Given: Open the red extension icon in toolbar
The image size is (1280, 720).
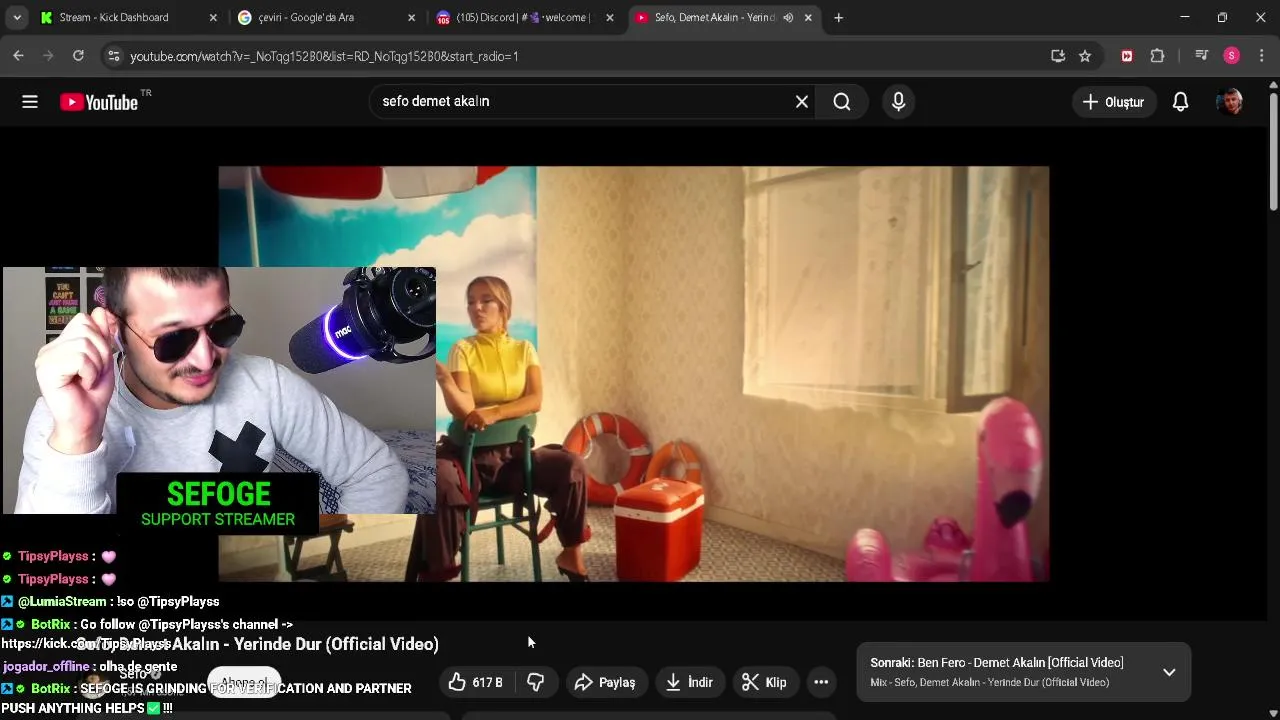Looking at the screenshot, I should click(1127, 56).
